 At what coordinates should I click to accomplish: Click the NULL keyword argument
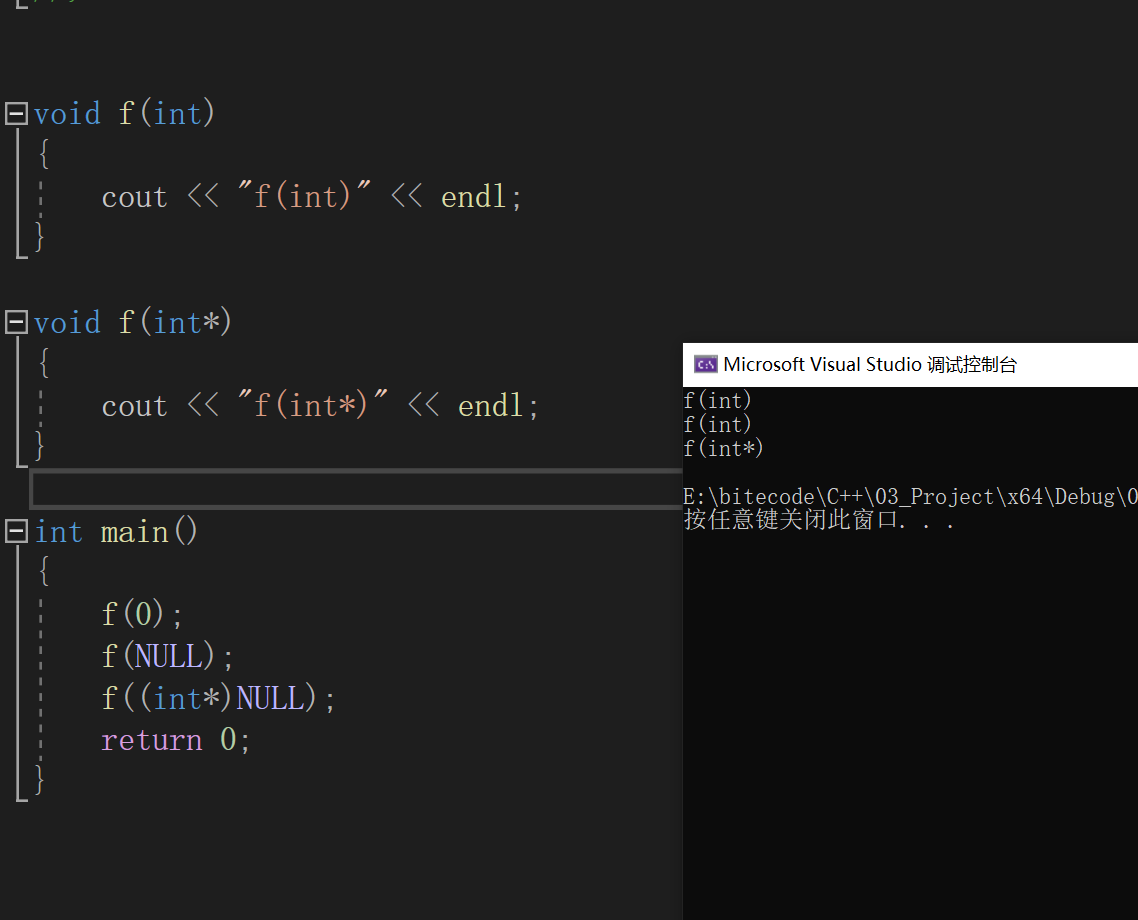tap(169, 655)
